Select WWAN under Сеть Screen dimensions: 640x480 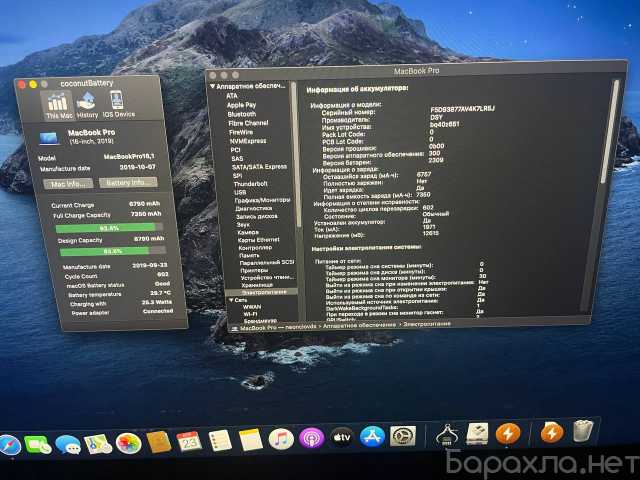pos(252,307)
